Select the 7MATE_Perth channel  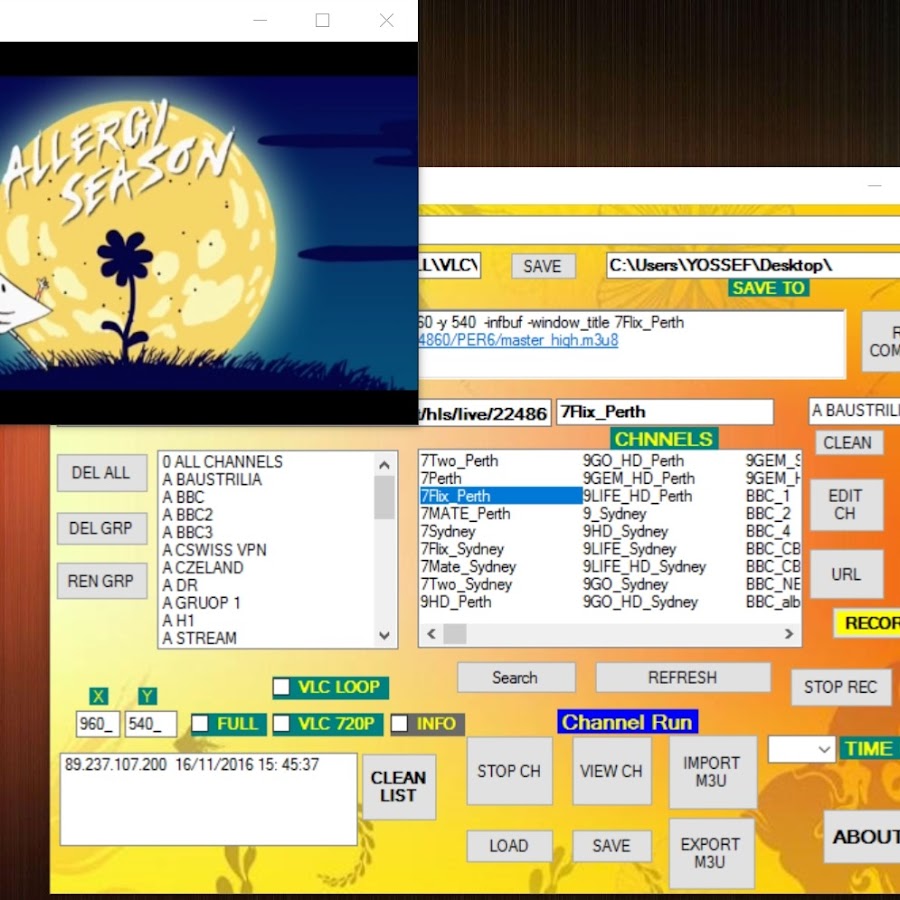465,514
